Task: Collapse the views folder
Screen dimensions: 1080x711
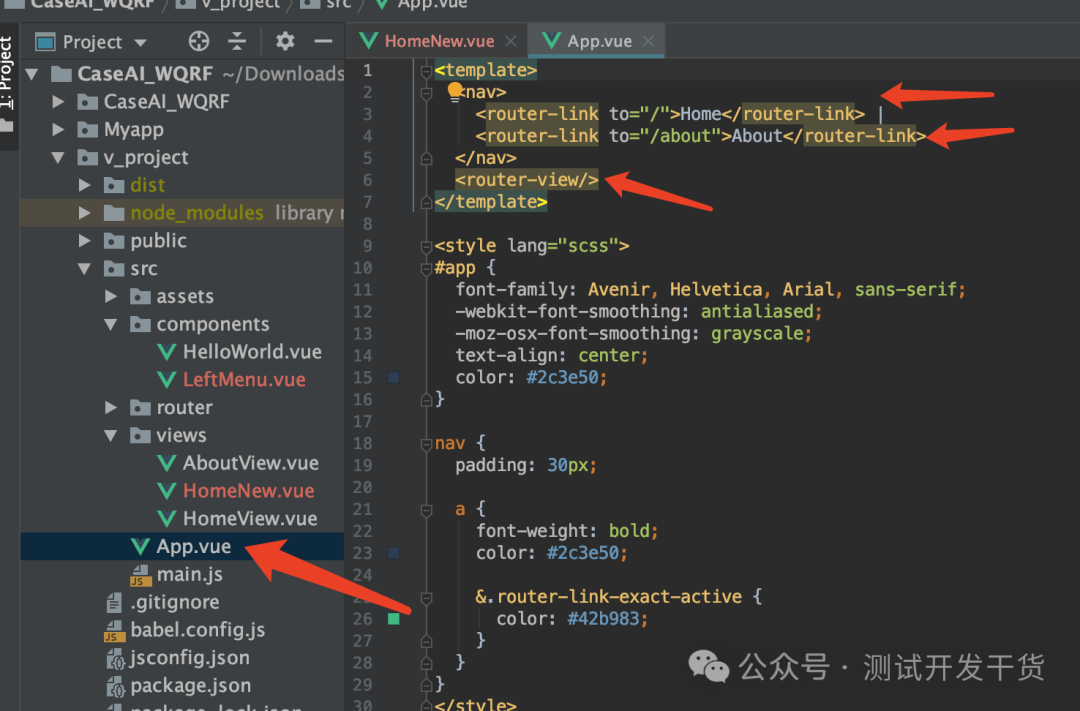Action: (x=110, y=435)
